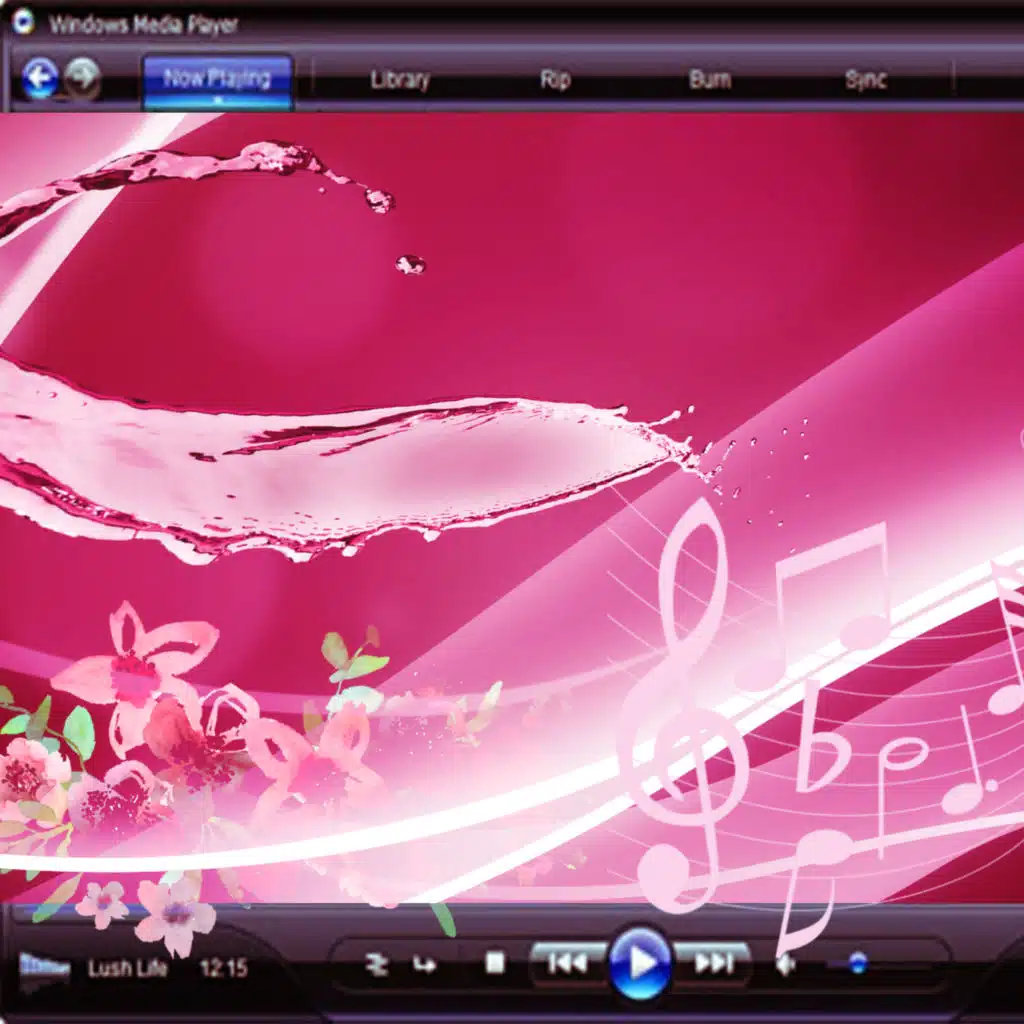The image size is (1024, 1024).
Task: Stop playback
Action: pyautogui.click(x=495, y=963)
